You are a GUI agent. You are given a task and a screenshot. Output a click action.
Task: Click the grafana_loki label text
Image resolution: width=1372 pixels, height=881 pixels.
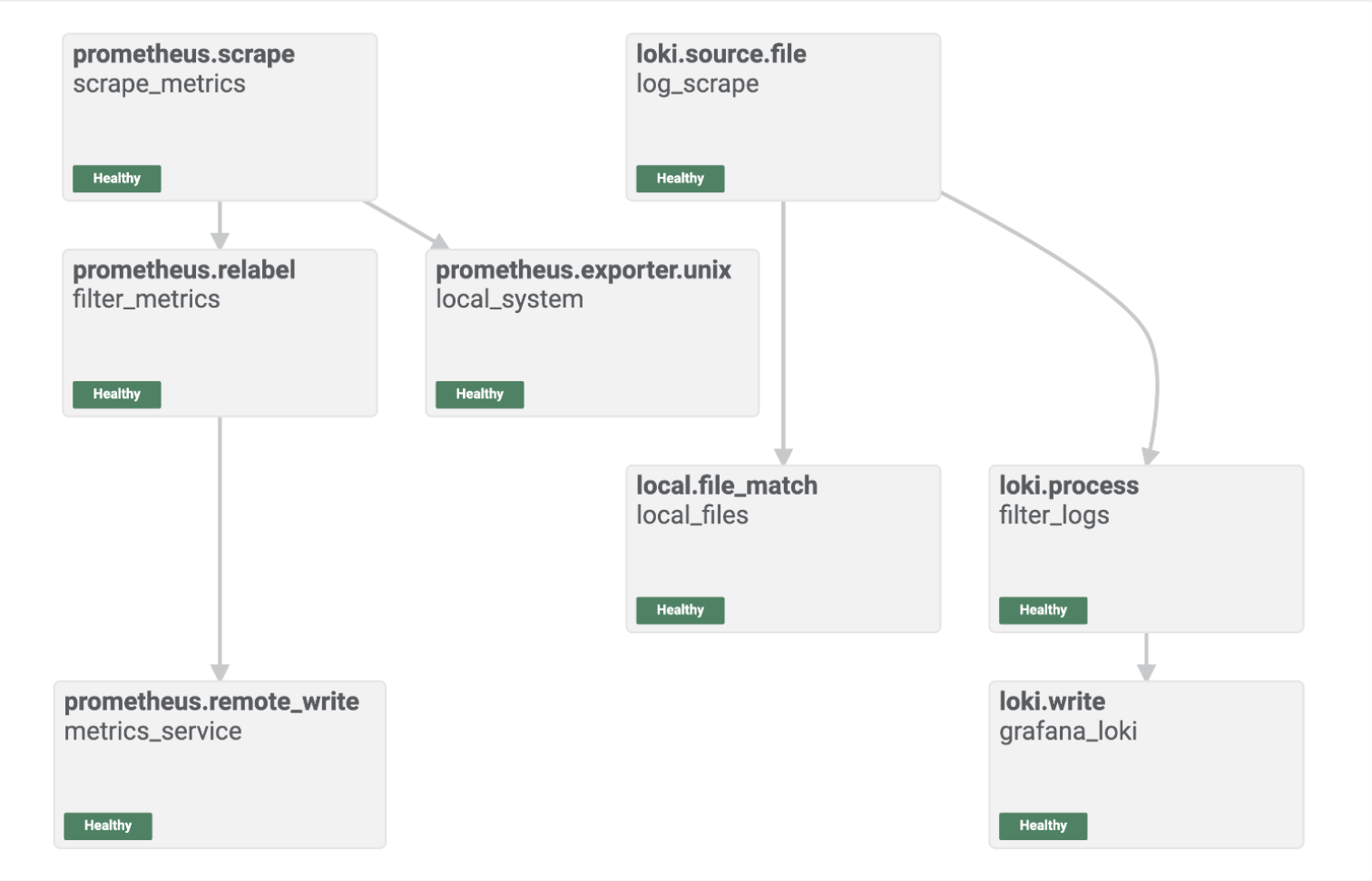pyautogui.click(x=1068, y=731)
